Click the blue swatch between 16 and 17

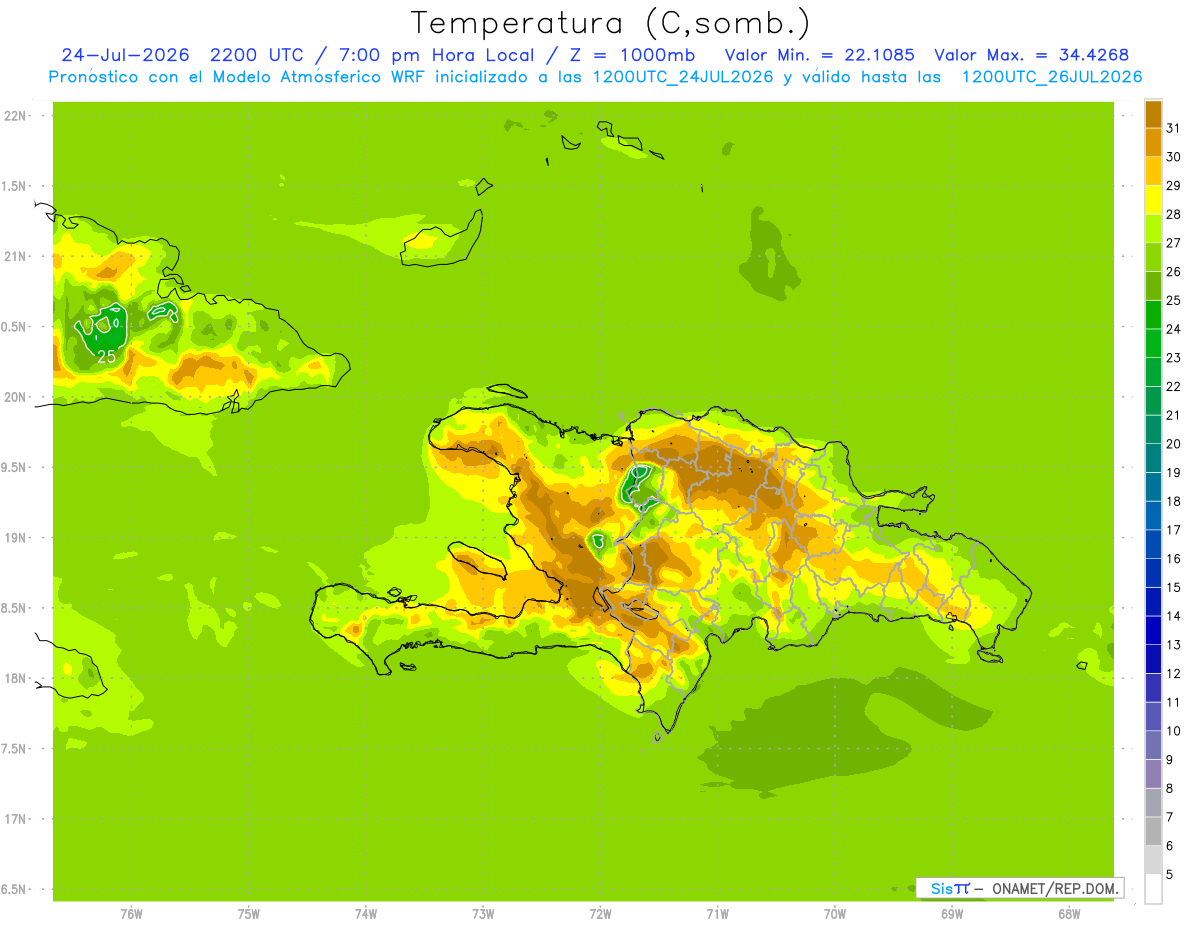[1153, 544]
